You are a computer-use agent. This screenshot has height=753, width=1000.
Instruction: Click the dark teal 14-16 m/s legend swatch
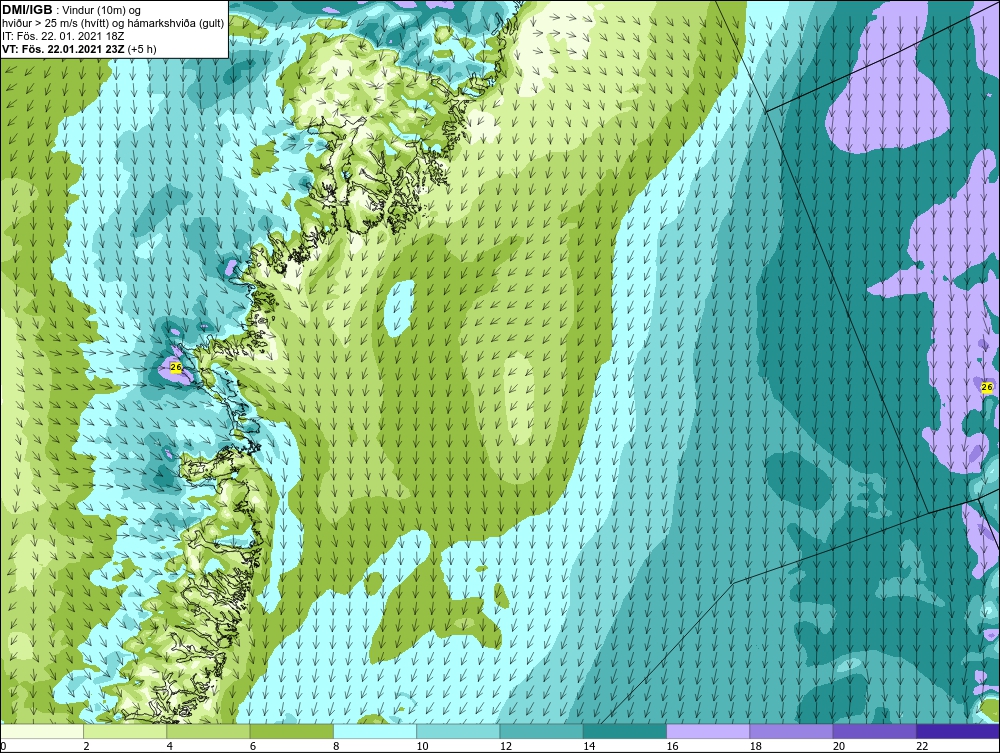(x=624, y=731)
